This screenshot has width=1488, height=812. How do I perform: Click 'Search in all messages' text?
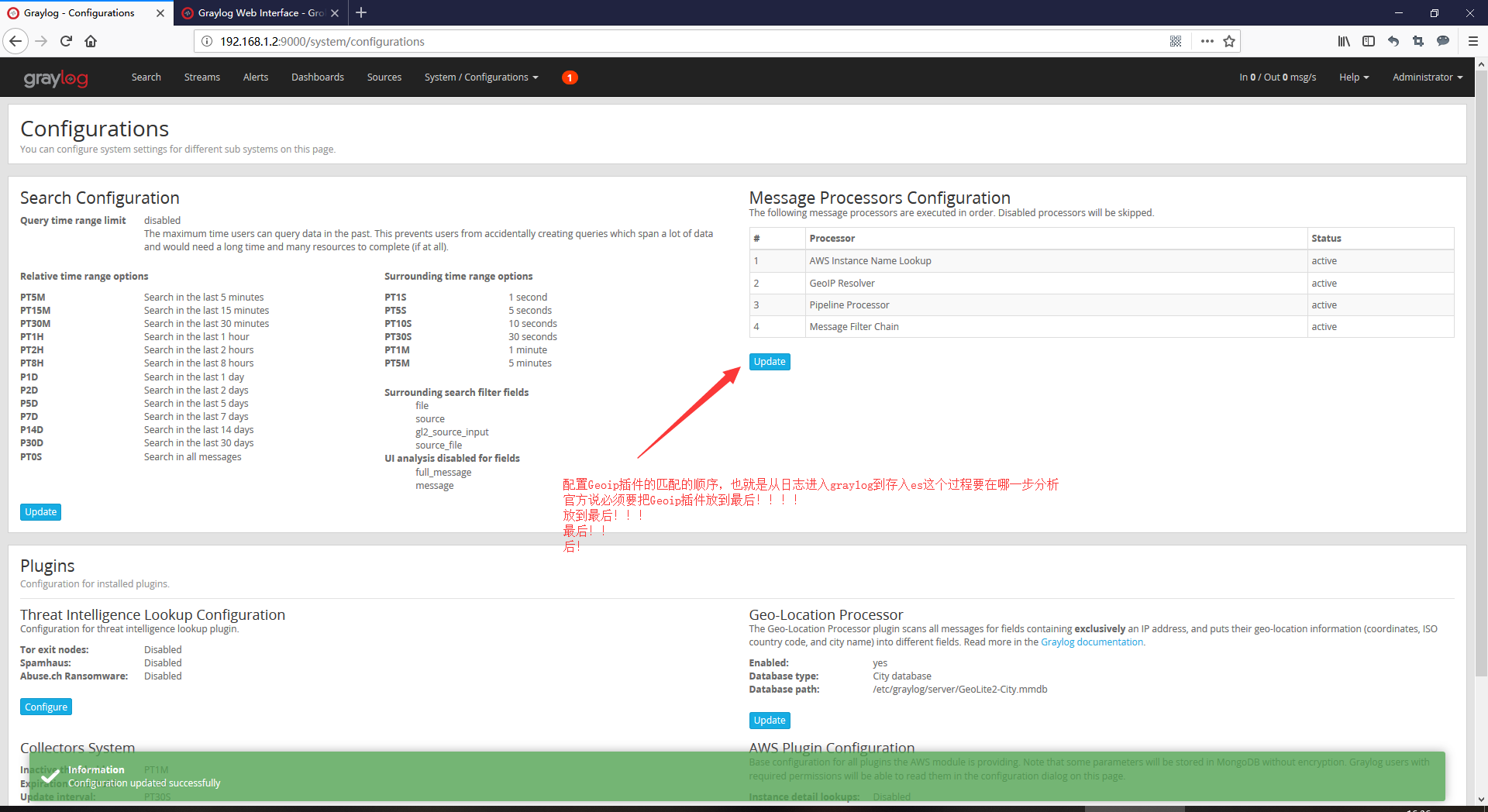click(192, 457)
